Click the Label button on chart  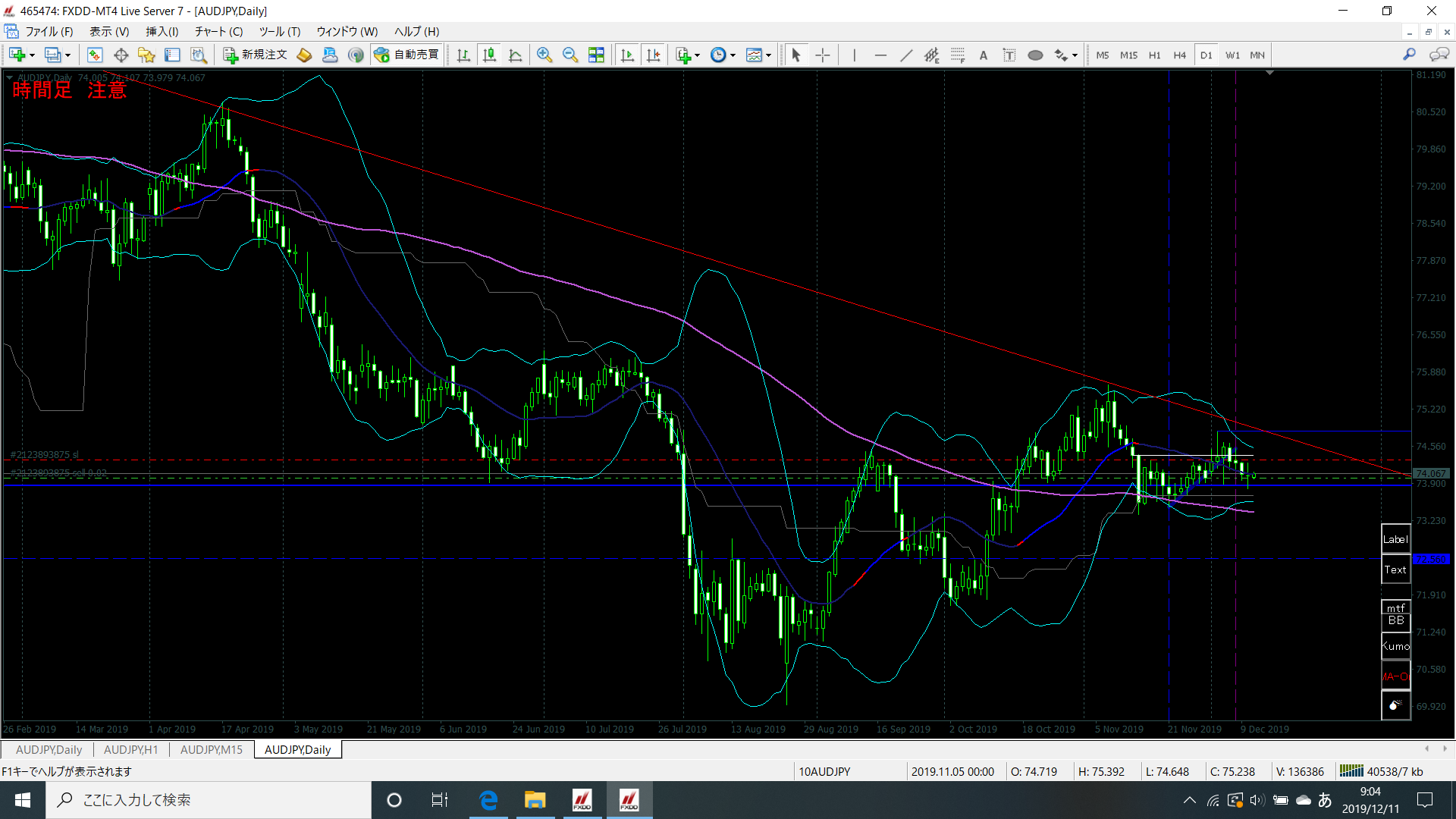[1395, 539]
